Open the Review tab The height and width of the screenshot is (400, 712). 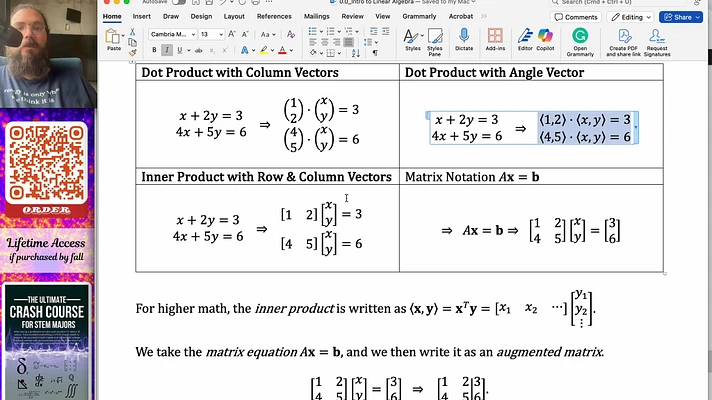coord(352,16)
